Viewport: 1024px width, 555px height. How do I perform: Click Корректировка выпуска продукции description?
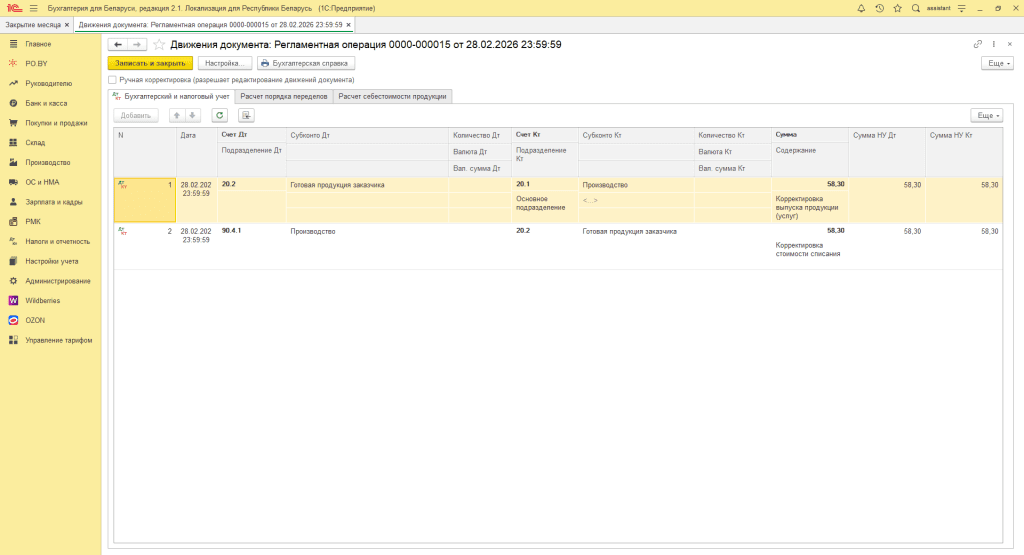[x=807, y=207]
